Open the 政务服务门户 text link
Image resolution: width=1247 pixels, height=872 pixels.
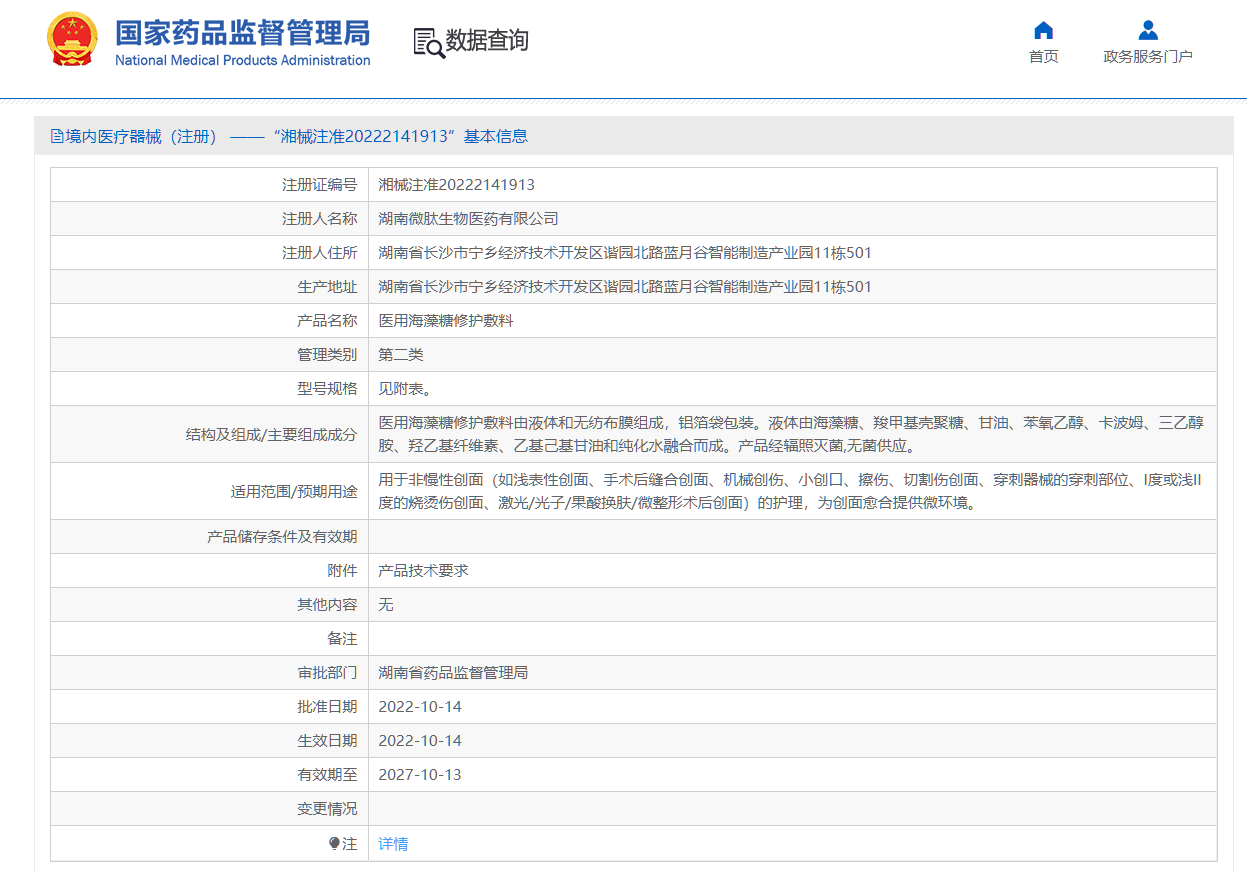point(1147,57)
